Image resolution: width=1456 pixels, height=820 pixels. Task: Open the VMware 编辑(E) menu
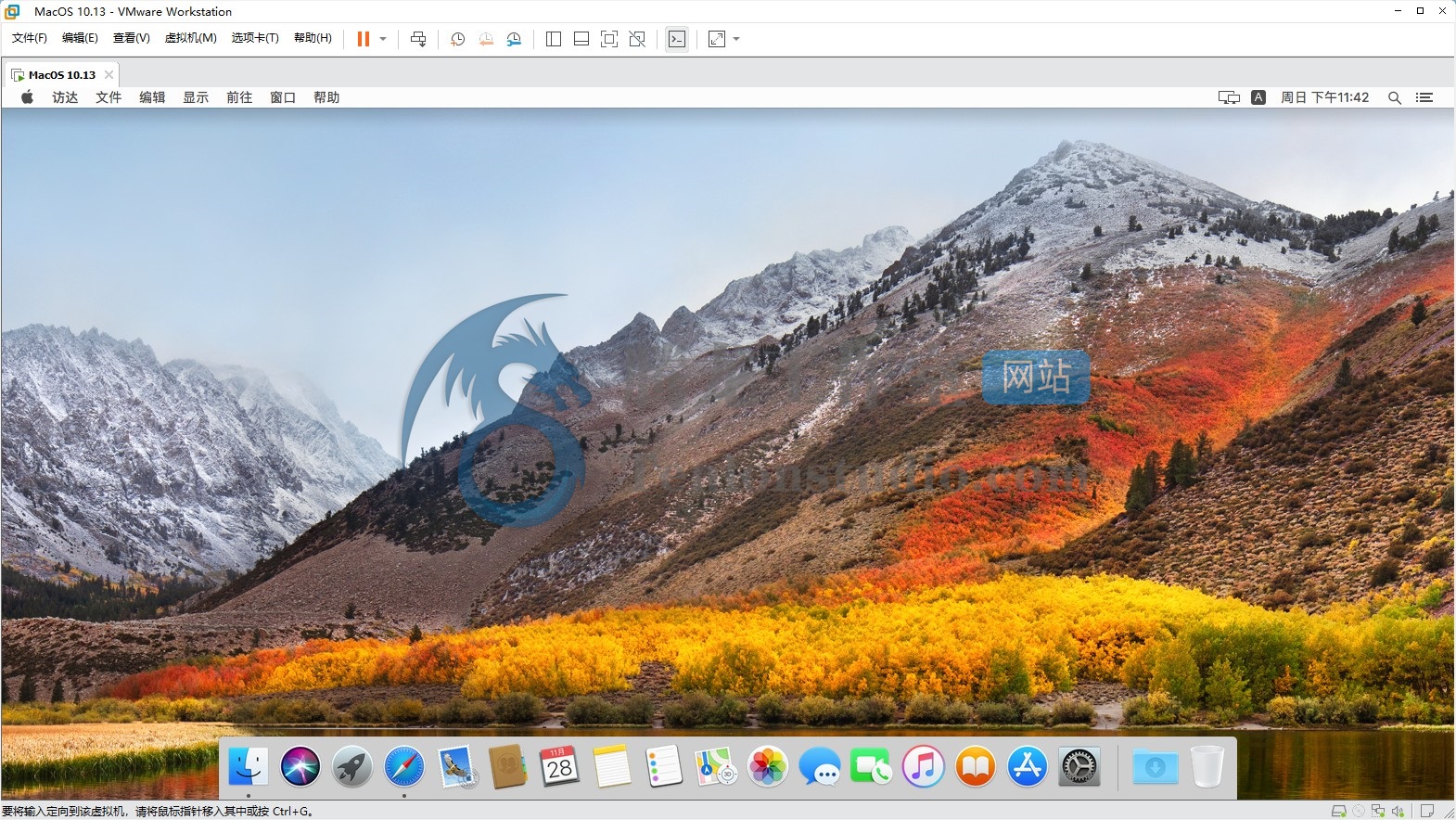[x=80, y=38]
